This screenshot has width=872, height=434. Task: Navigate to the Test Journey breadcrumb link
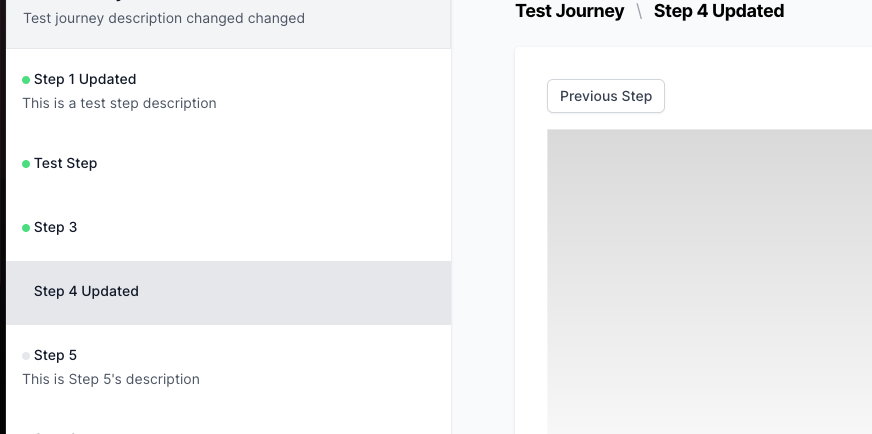point(569,11)
